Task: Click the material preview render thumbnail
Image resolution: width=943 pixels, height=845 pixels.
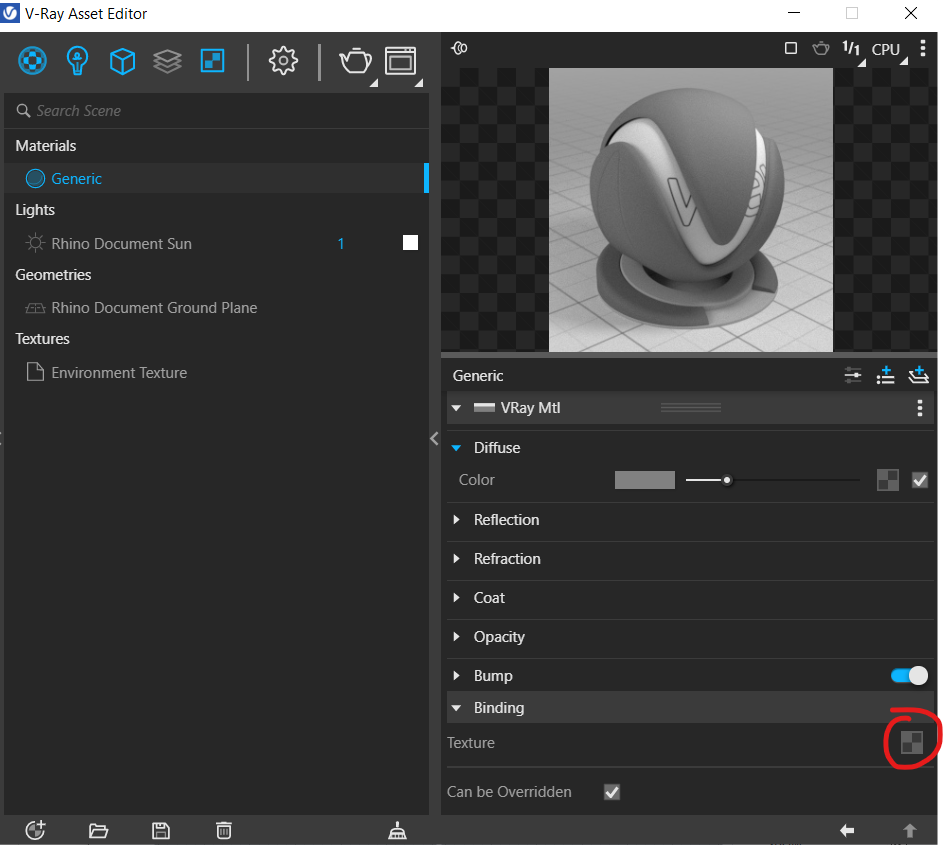Action: (690, 210)
